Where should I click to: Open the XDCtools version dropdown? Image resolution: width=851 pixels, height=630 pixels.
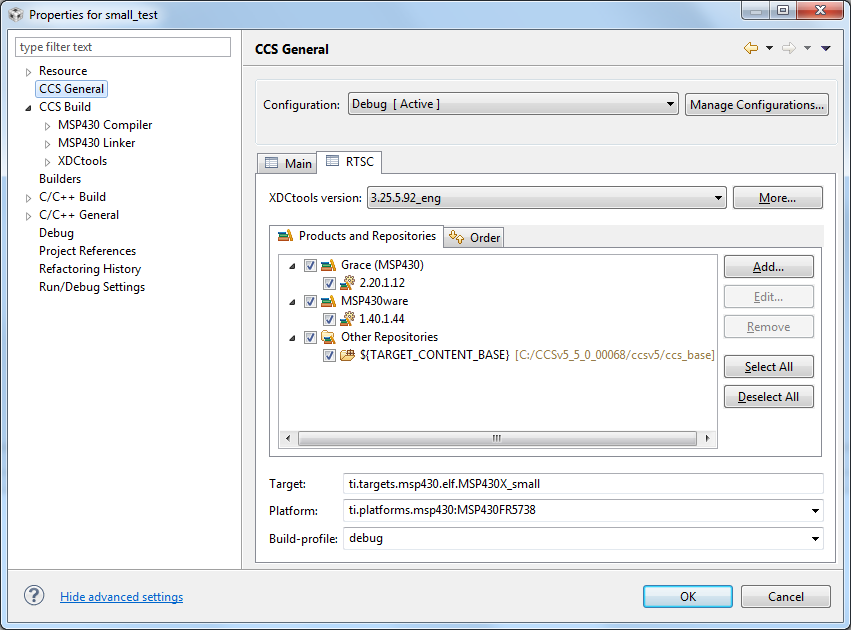coord(546,198)
